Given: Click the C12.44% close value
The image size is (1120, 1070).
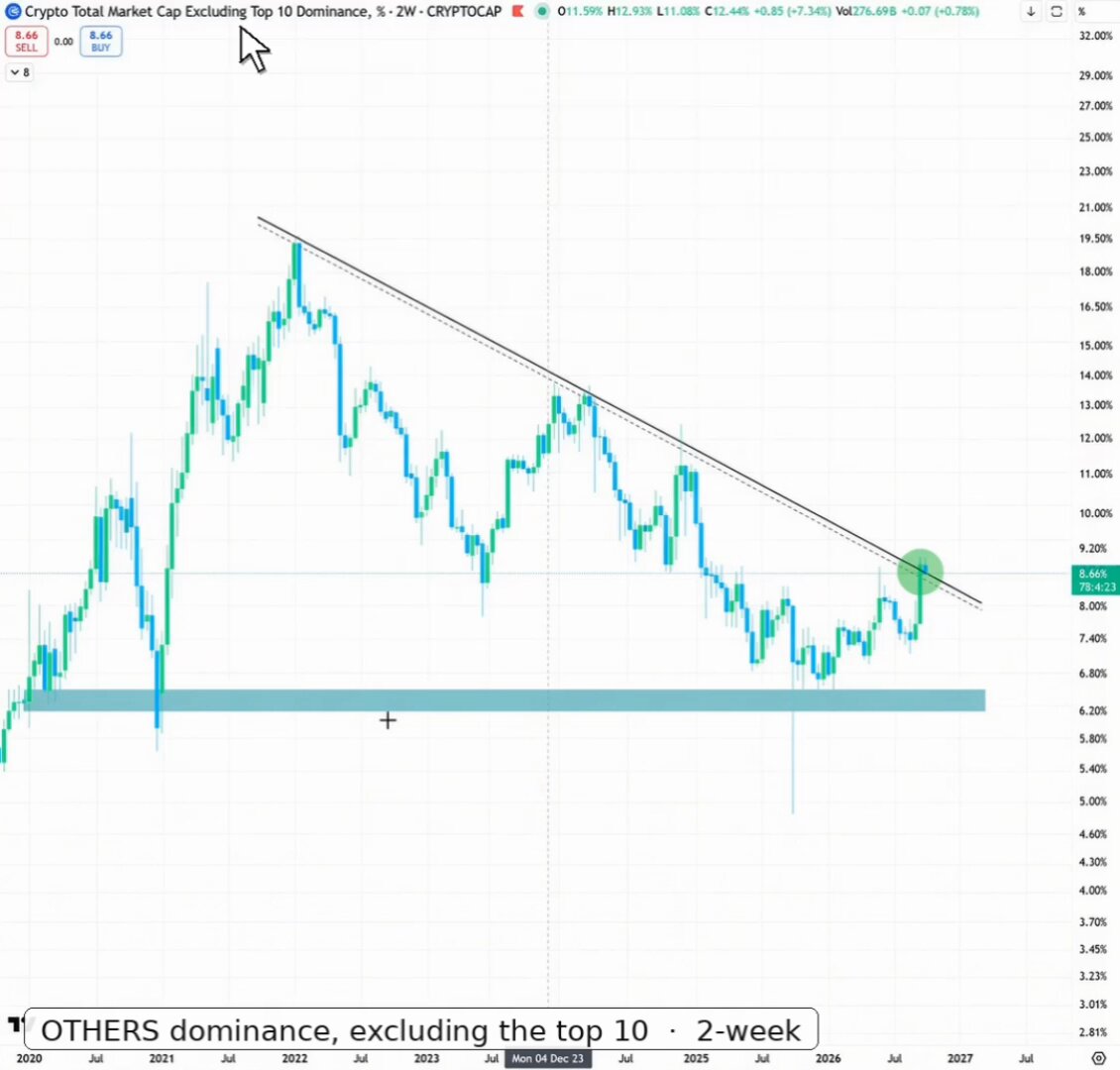Looking at the screenshot, I should 728,12.
